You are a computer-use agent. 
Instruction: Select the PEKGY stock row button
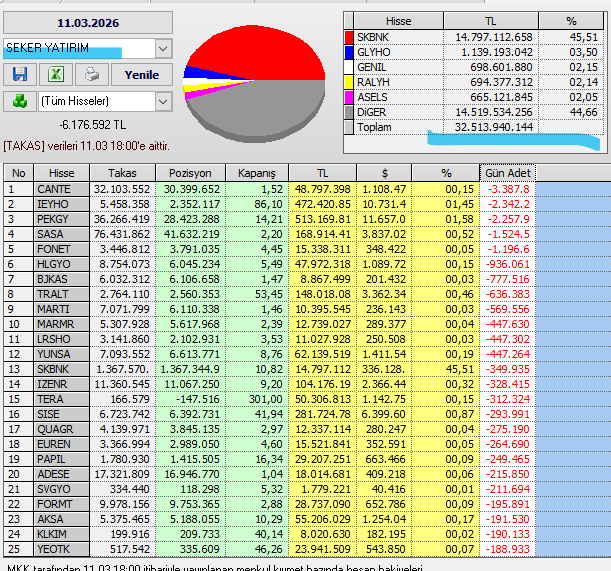pos(62,219)
